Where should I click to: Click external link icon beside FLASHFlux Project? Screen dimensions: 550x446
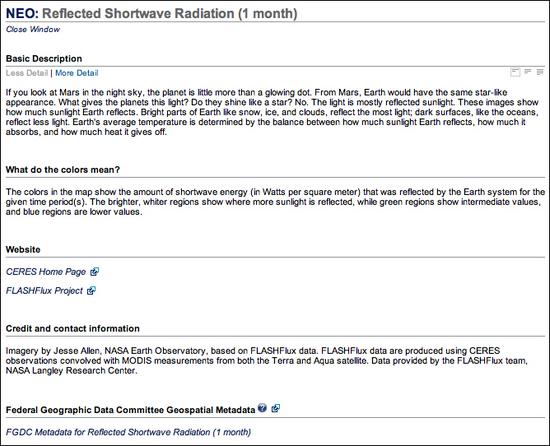(x=91, y=291)
